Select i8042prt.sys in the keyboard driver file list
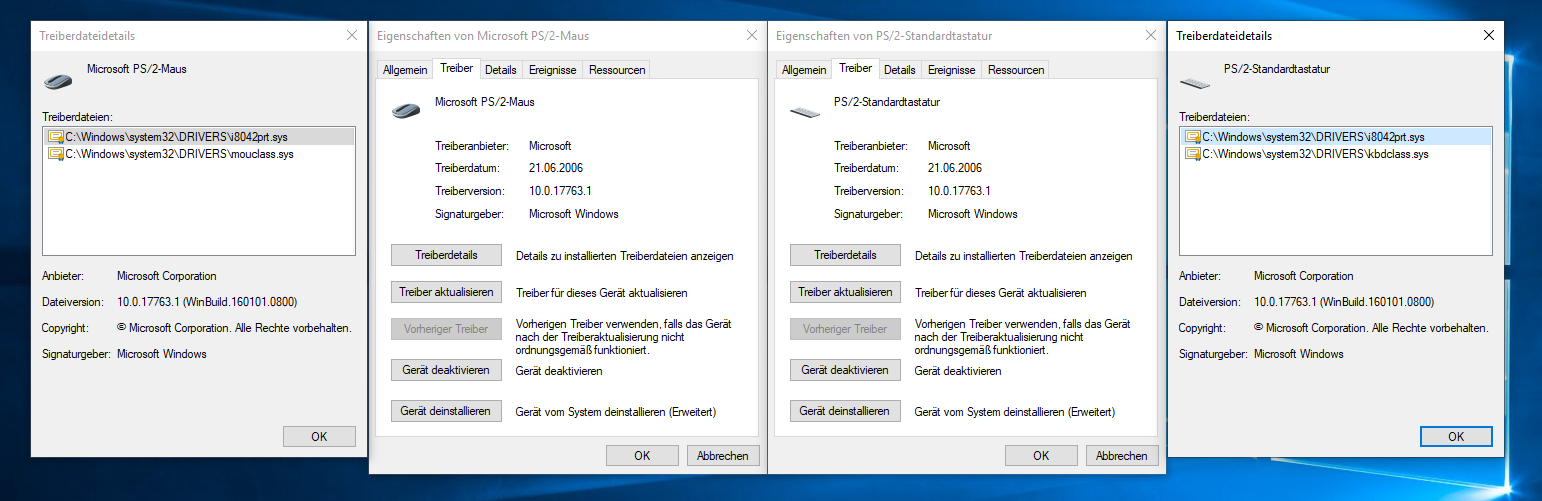Screen dimensions: 1542x501 coord(1335,136)
